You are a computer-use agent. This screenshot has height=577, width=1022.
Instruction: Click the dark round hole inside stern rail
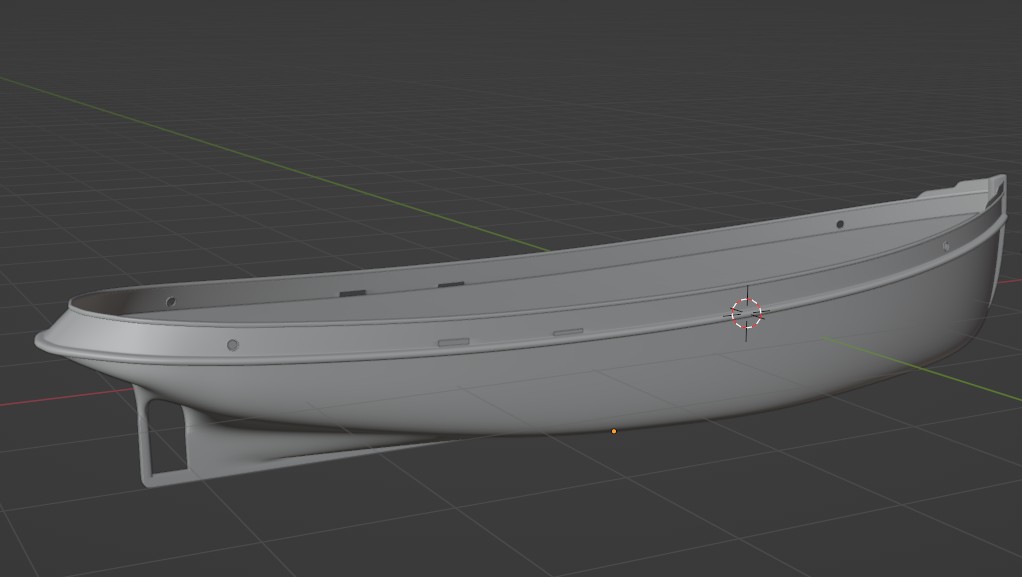pos(171,302)
